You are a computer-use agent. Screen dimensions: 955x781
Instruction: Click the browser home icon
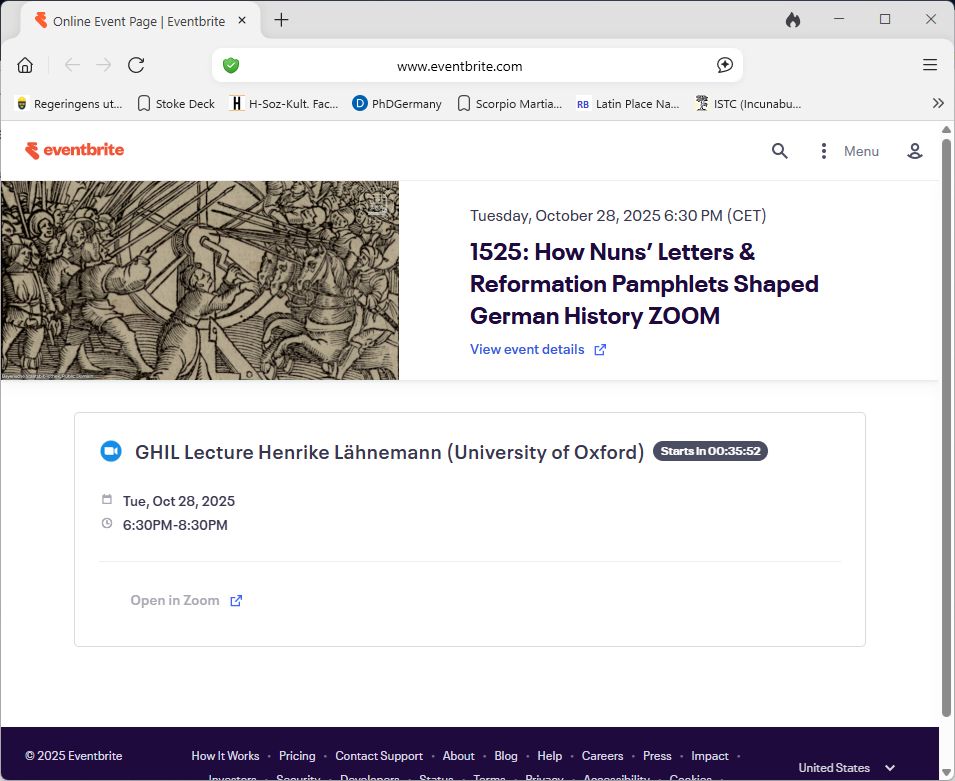(x=25, y=64)
